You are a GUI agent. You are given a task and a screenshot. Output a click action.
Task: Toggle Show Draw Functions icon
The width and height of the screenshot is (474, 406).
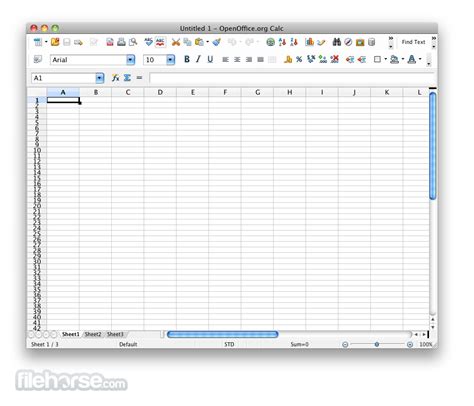click(x=321, y=42)
